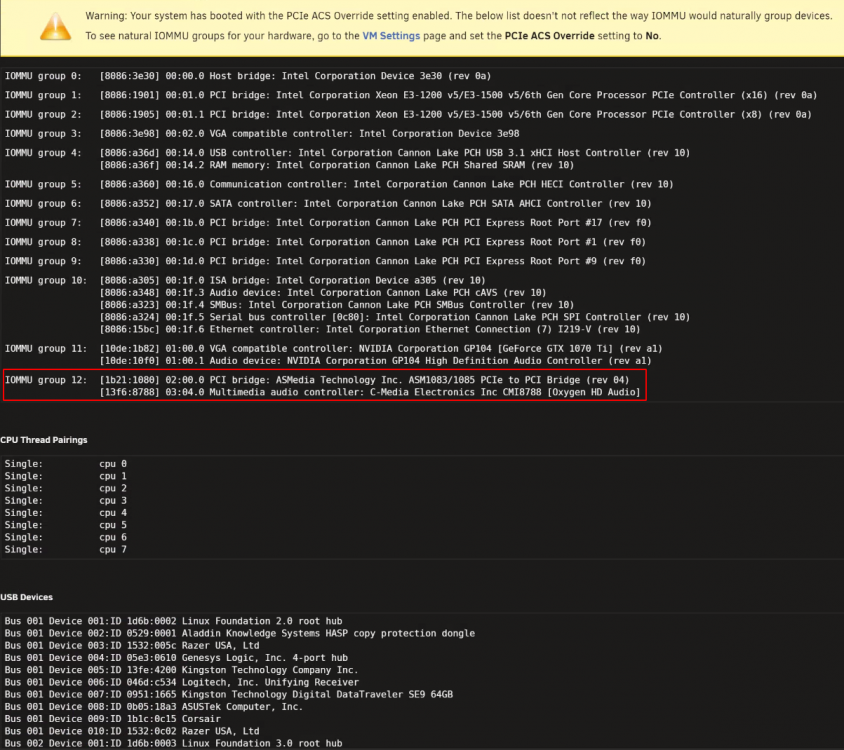Select the GeForce GTX 1070 Ti VGA line
This screenshot has width=844, height=750.
[x=381, y=349]
